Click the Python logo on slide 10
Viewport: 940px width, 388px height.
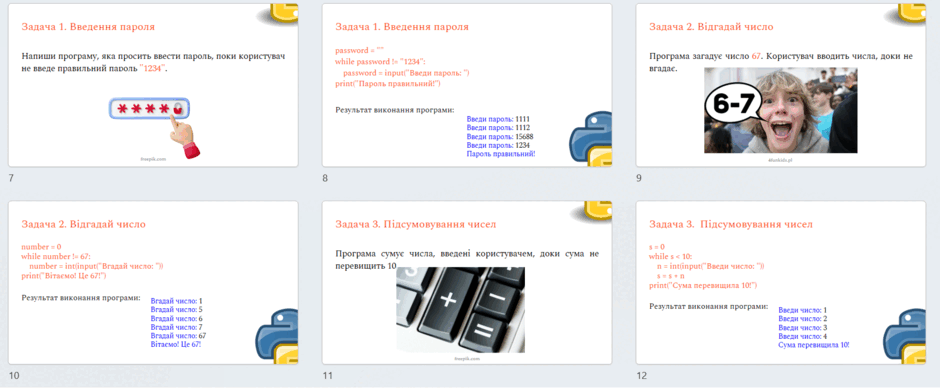pyautogui.click(x=277, y=336)
